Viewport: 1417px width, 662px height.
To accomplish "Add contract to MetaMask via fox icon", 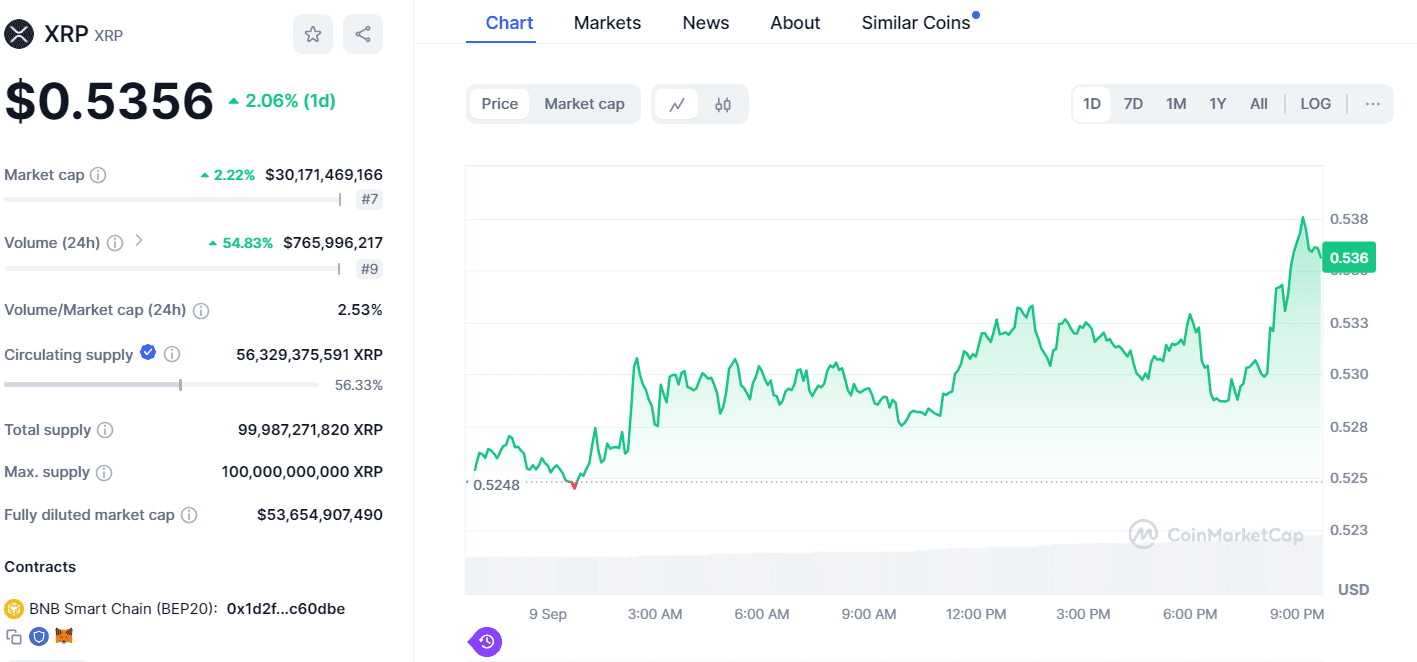I will point(63,636).
